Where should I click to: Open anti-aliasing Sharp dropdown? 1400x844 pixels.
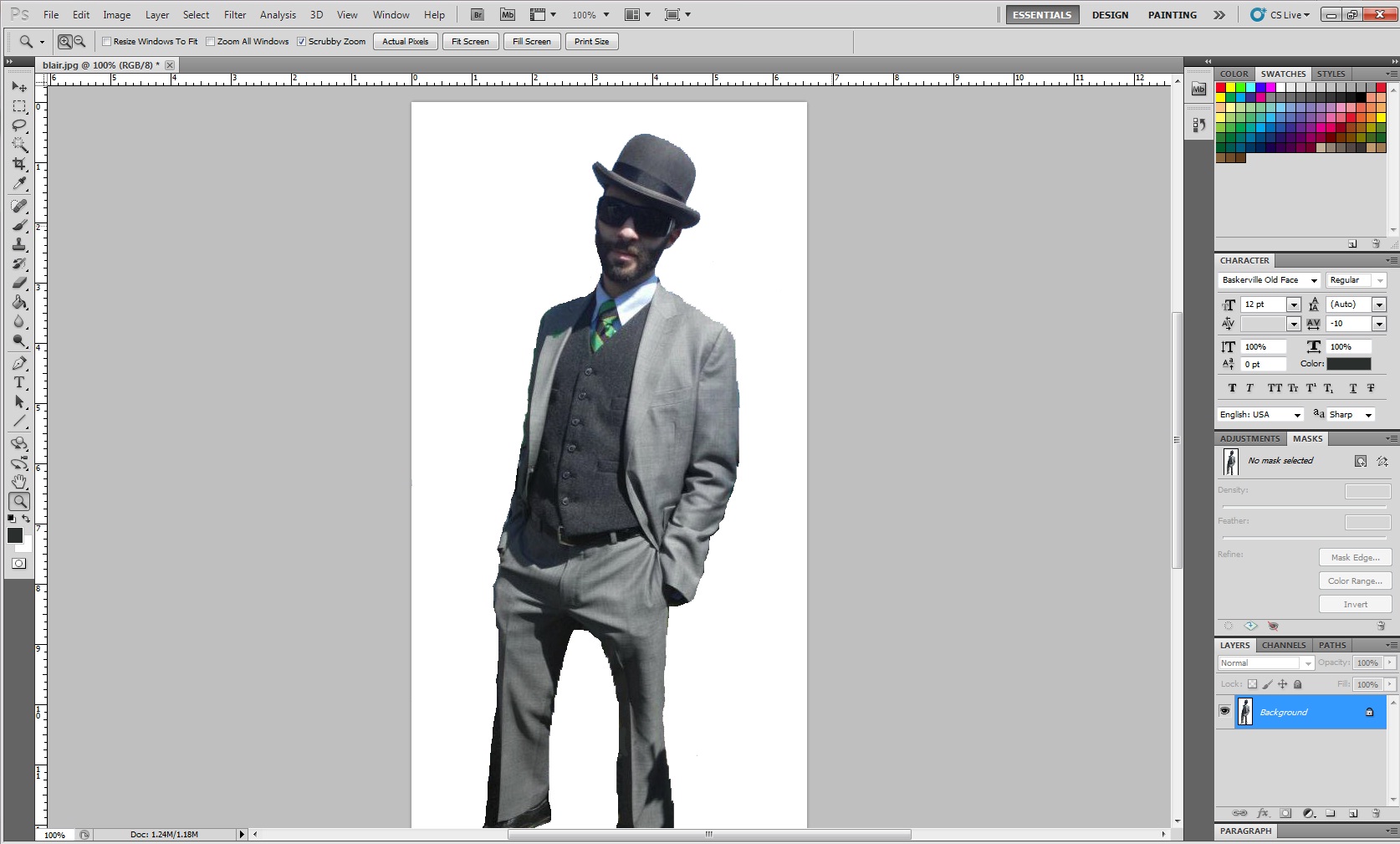(1351, 415)
